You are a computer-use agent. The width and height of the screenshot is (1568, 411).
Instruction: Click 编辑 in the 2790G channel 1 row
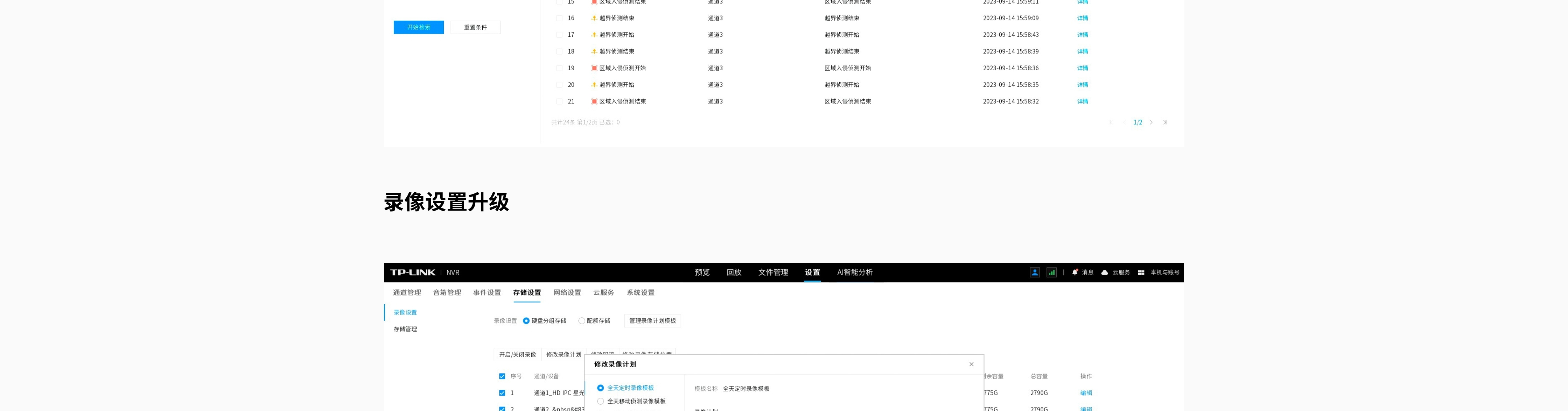[1086, 393]
